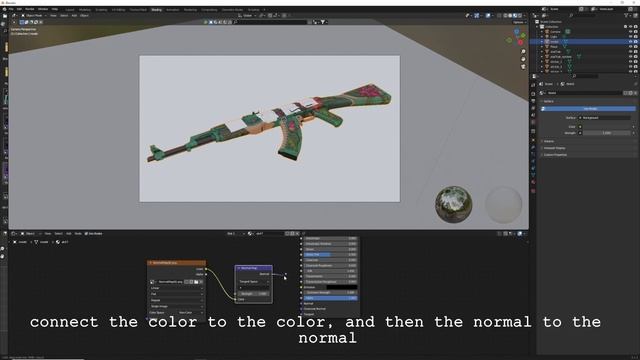Select solid viewport shading

pyautogui.click(x=510, y=16)
